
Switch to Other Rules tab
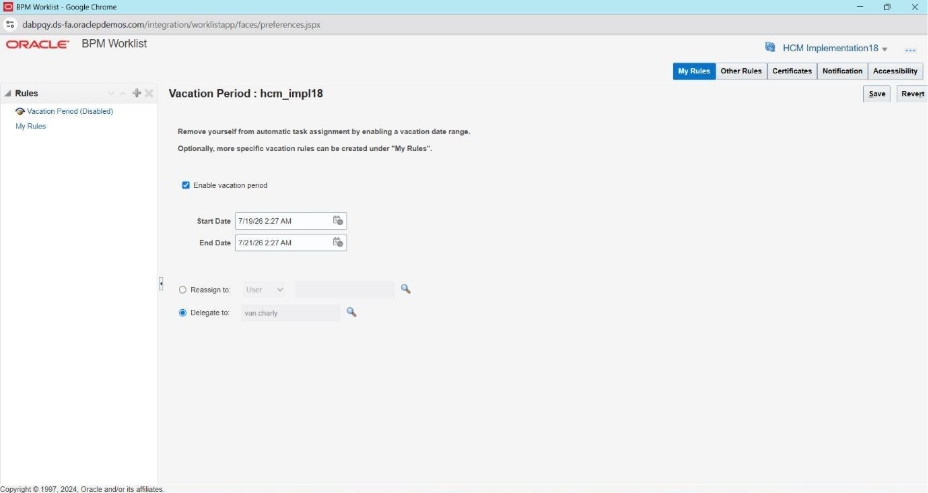pos(741,71)
